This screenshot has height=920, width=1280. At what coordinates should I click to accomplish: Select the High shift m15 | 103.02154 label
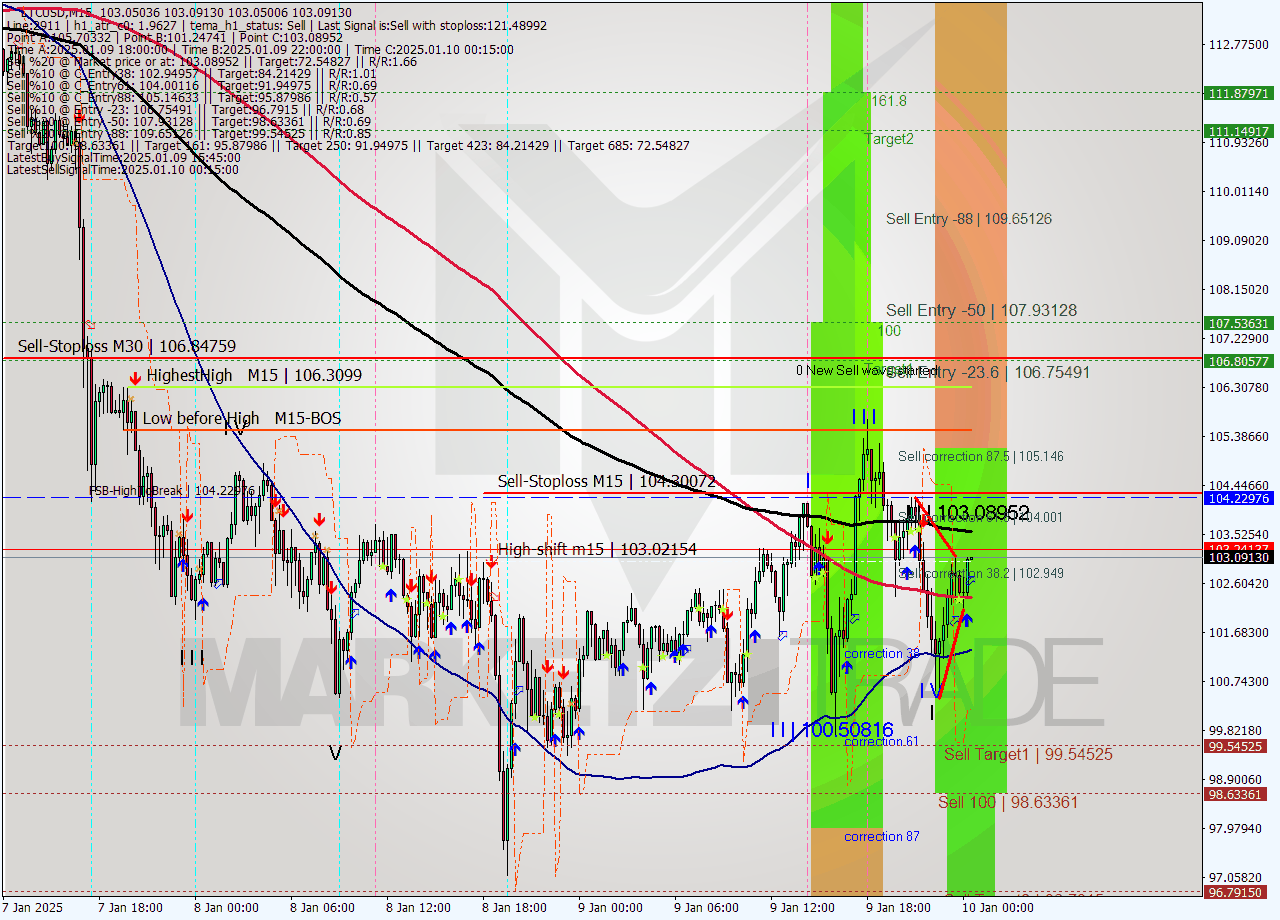(597, 549)
